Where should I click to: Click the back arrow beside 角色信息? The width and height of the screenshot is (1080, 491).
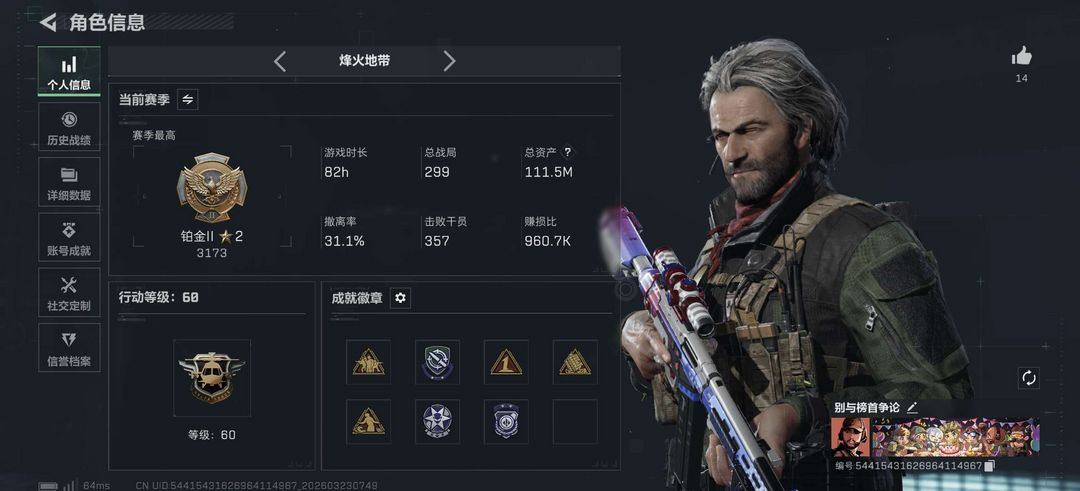tap(48, 22)
